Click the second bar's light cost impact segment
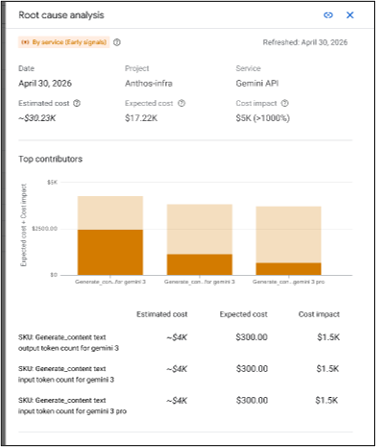Screen dimensions: 376x447 click(x=199, y=229)
